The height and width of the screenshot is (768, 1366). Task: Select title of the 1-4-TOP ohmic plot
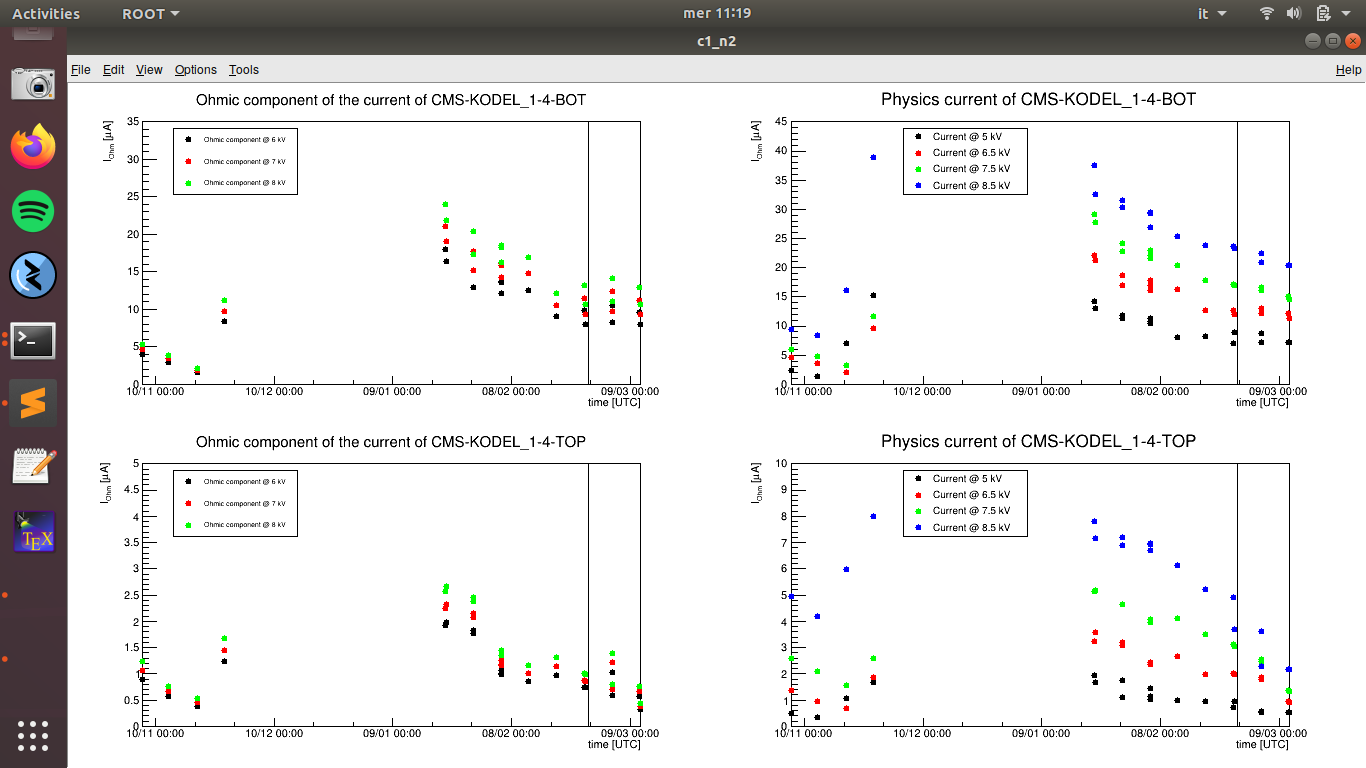pyautogui.click(x=391, y=441)
